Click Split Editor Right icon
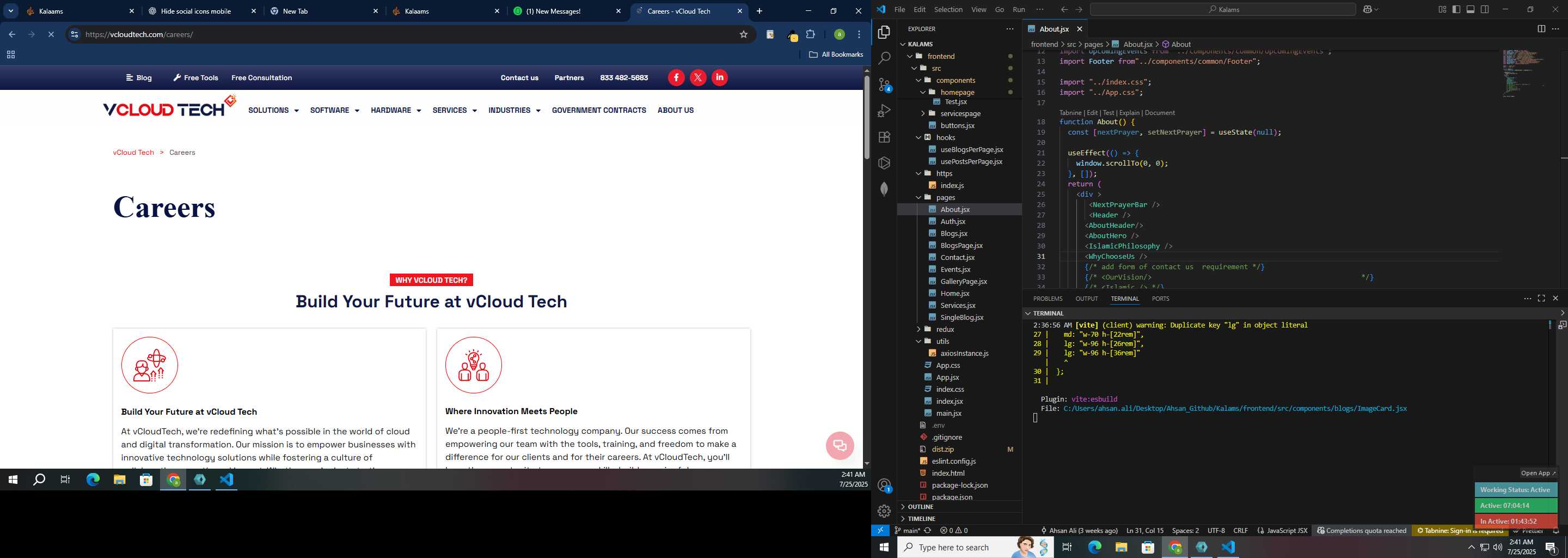This screenshot has height=558, width=1568. (1541, 29)
